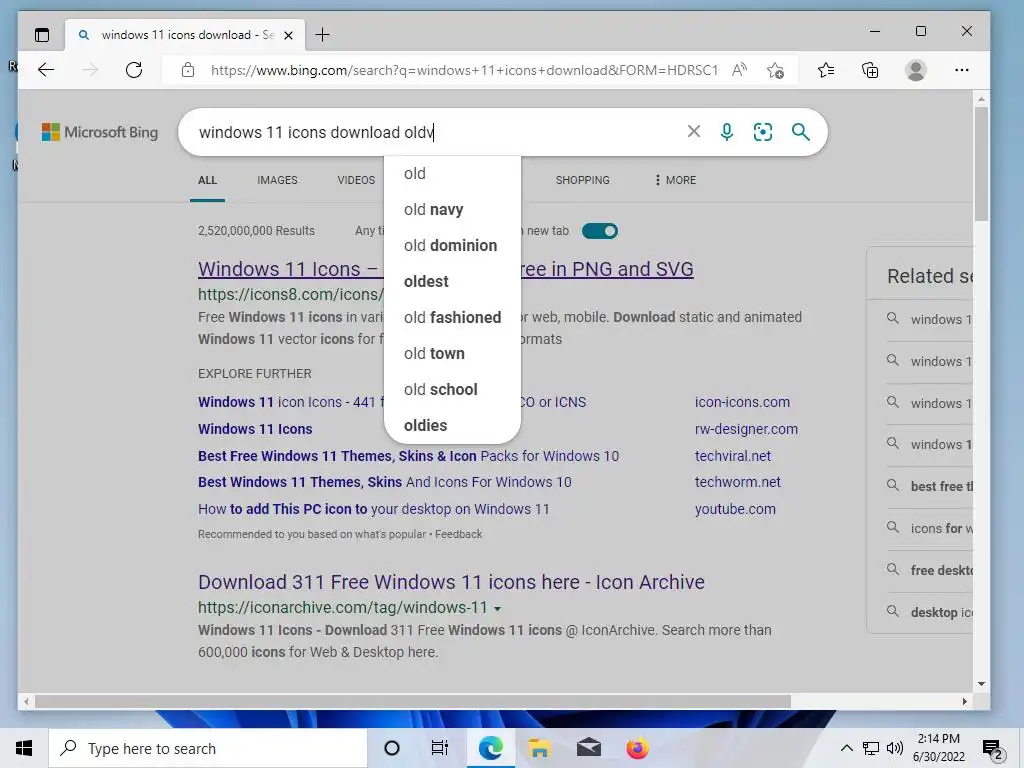Screen dimensions: 1024x768
Task: Switch to the VIDEOS tab
Action: tap(356, 180)
